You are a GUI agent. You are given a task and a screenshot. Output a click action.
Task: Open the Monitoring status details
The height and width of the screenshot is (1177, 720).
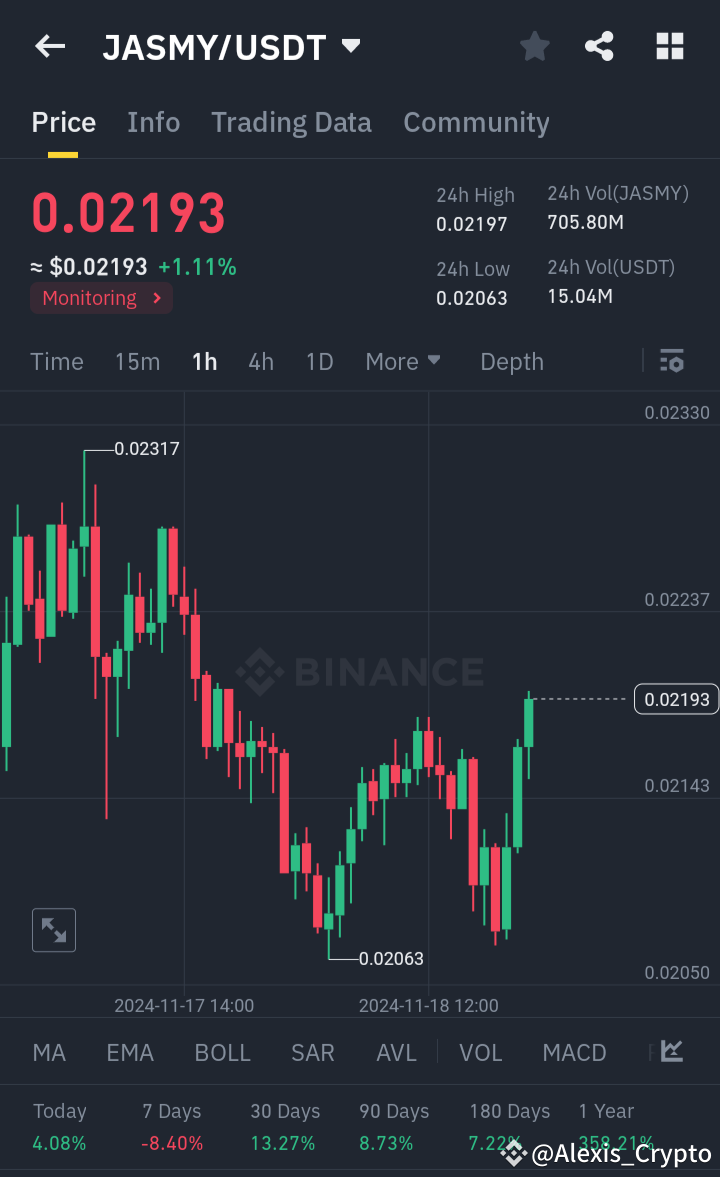coord(101,297)
